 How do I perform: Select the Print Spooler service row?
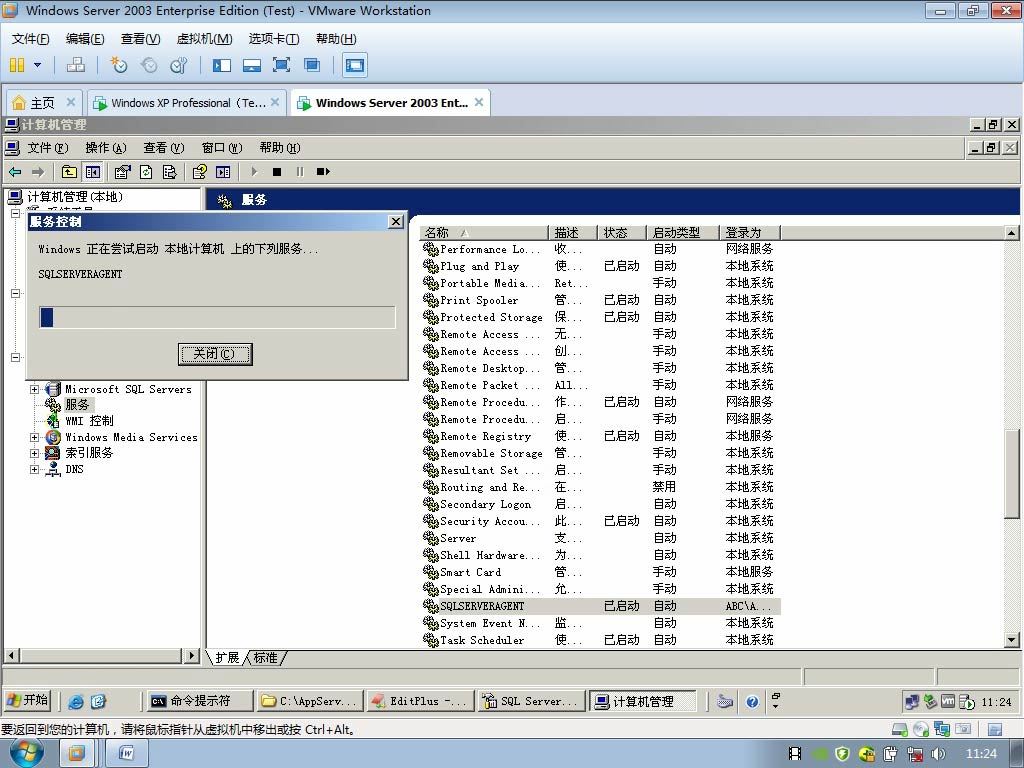[x=601, y=300]
